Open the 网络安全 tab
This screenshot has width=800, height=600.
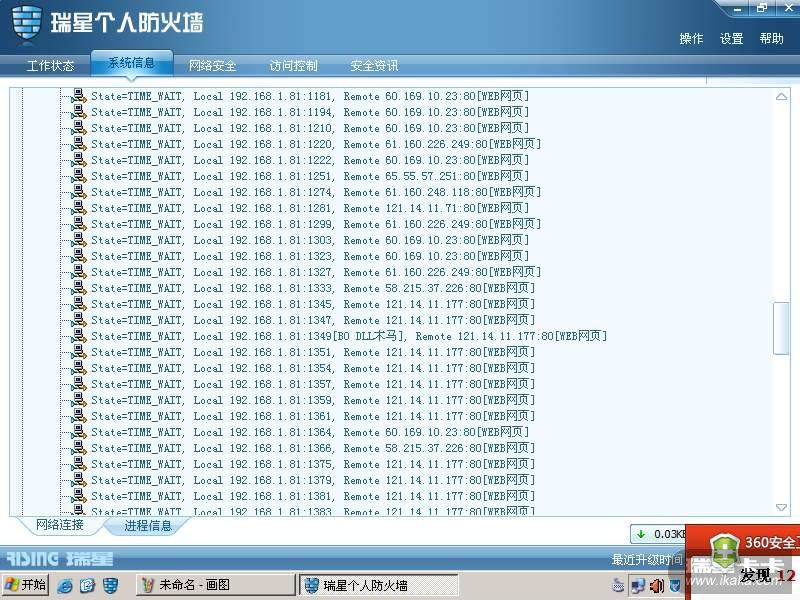[x=212, y=65]
